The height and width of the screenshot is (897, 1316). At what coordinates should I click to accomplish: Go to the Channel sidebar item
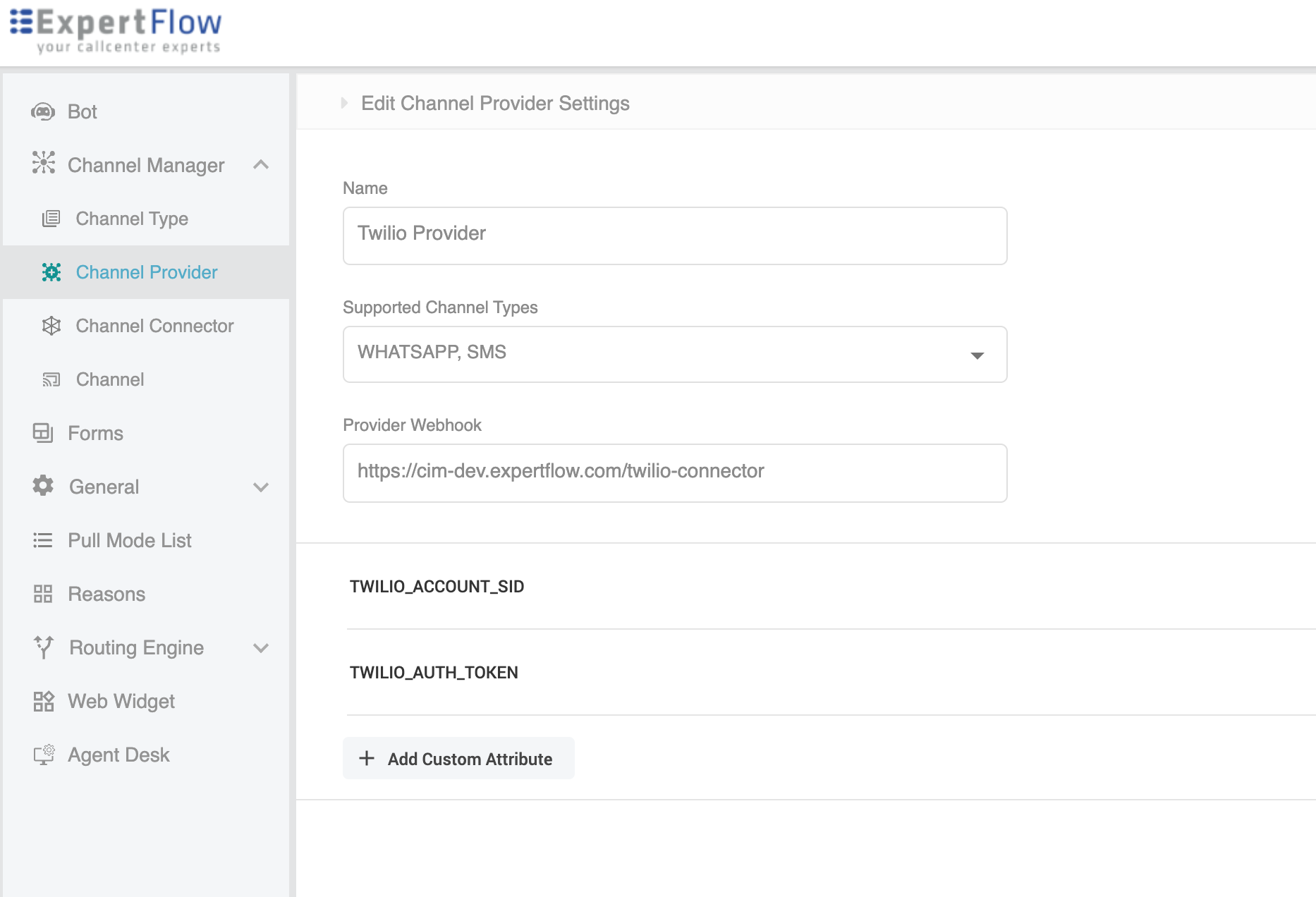109,379
